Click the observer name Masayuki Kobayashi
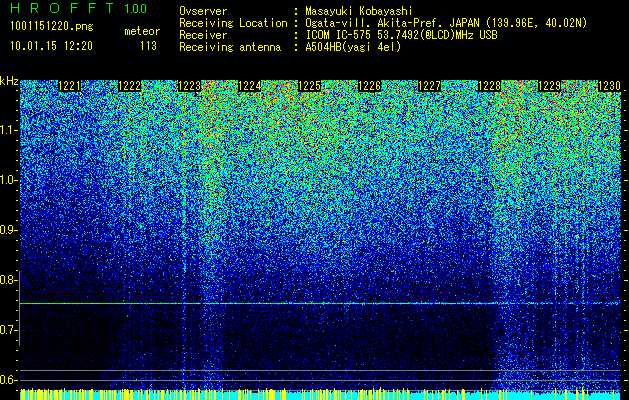 tap(358, 11)
